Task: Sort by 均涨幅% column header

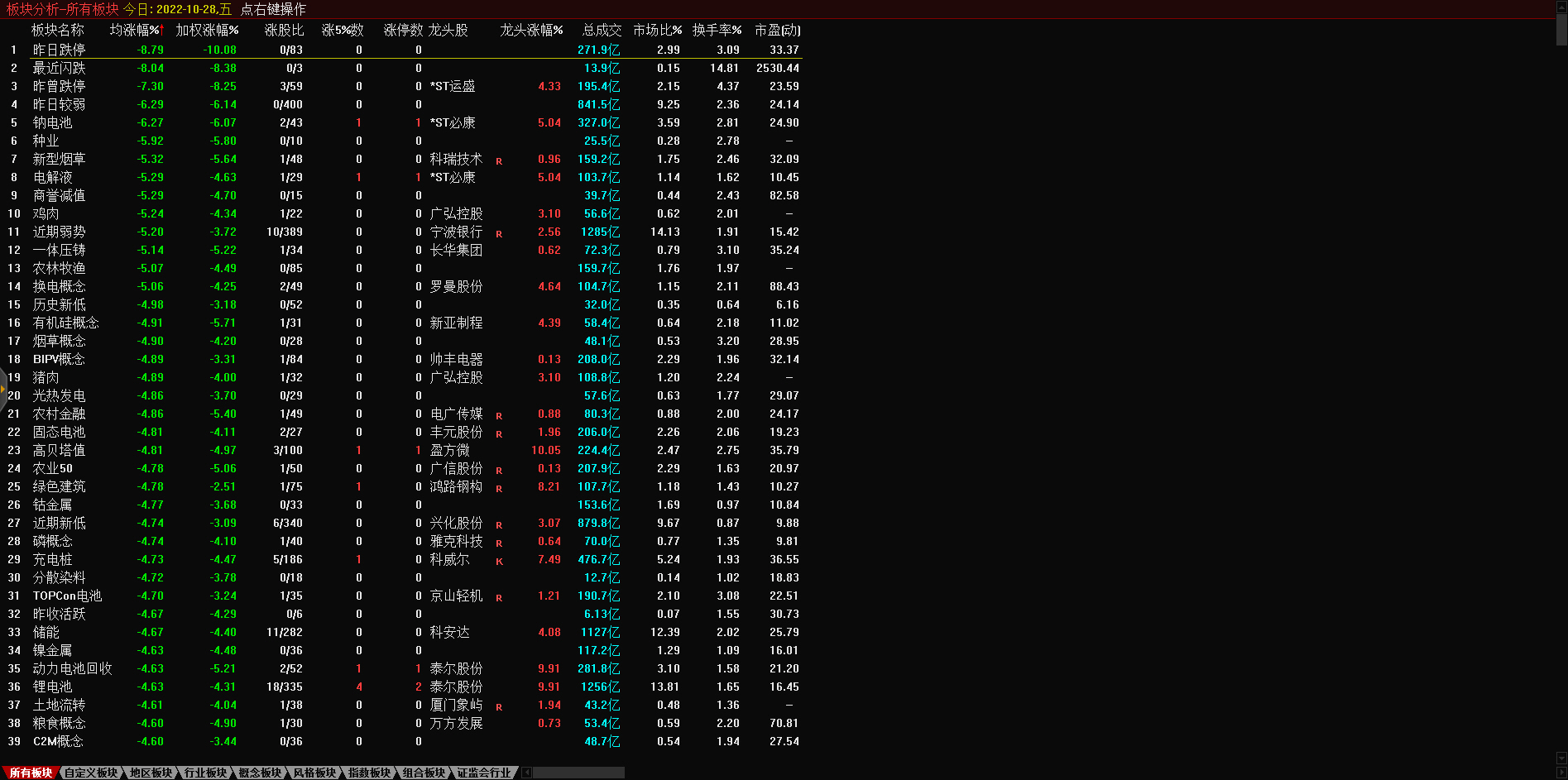Action: [137, 30]
